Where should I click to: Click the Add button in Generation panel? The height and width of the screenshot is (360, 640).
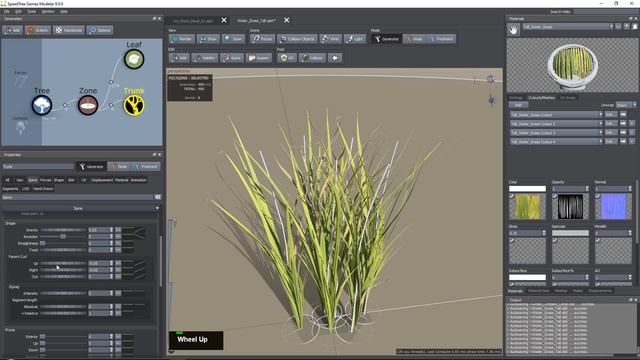click(x=13, y=30)
